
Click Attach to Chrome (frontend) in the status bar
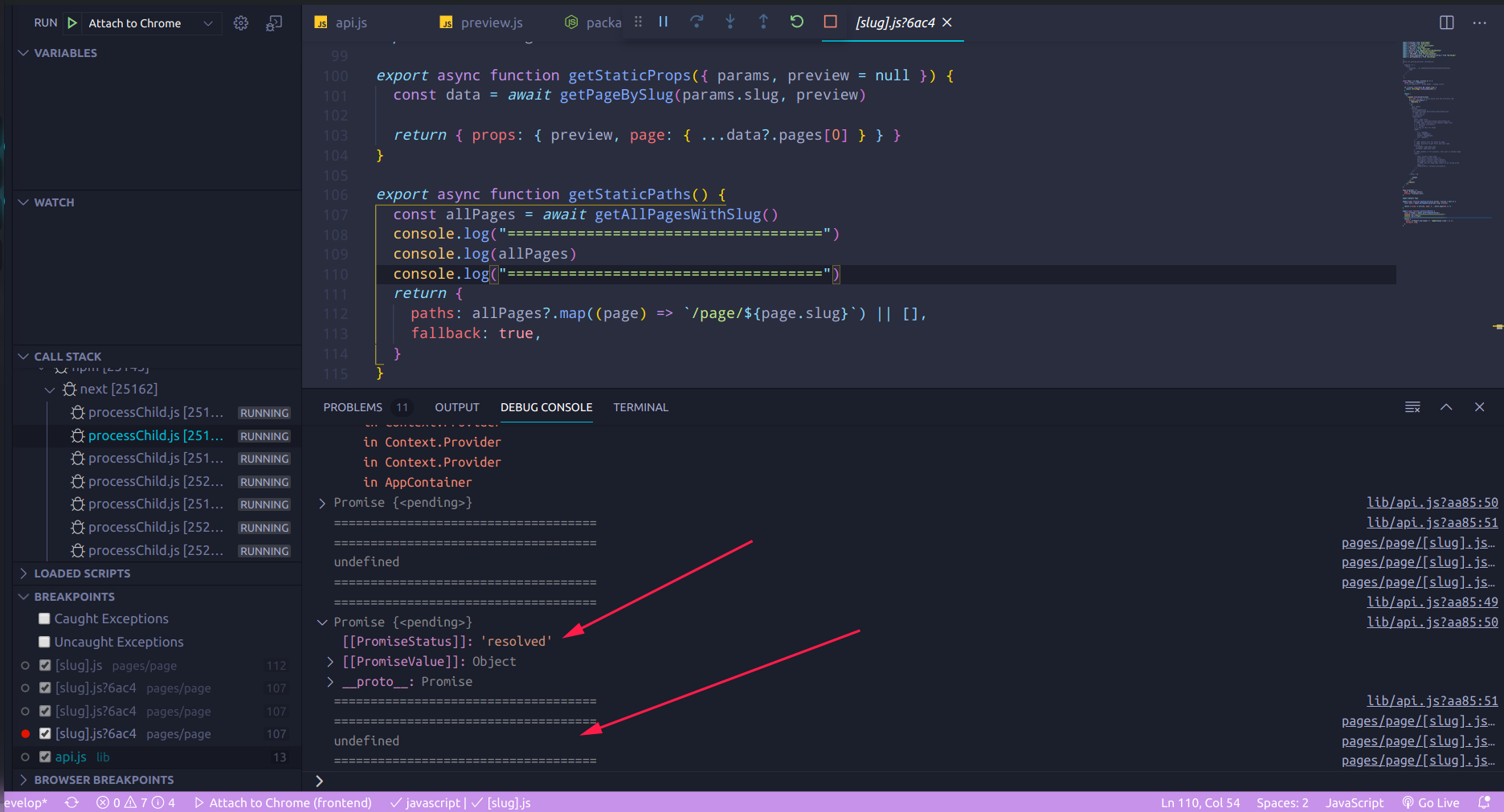point(283,802)
